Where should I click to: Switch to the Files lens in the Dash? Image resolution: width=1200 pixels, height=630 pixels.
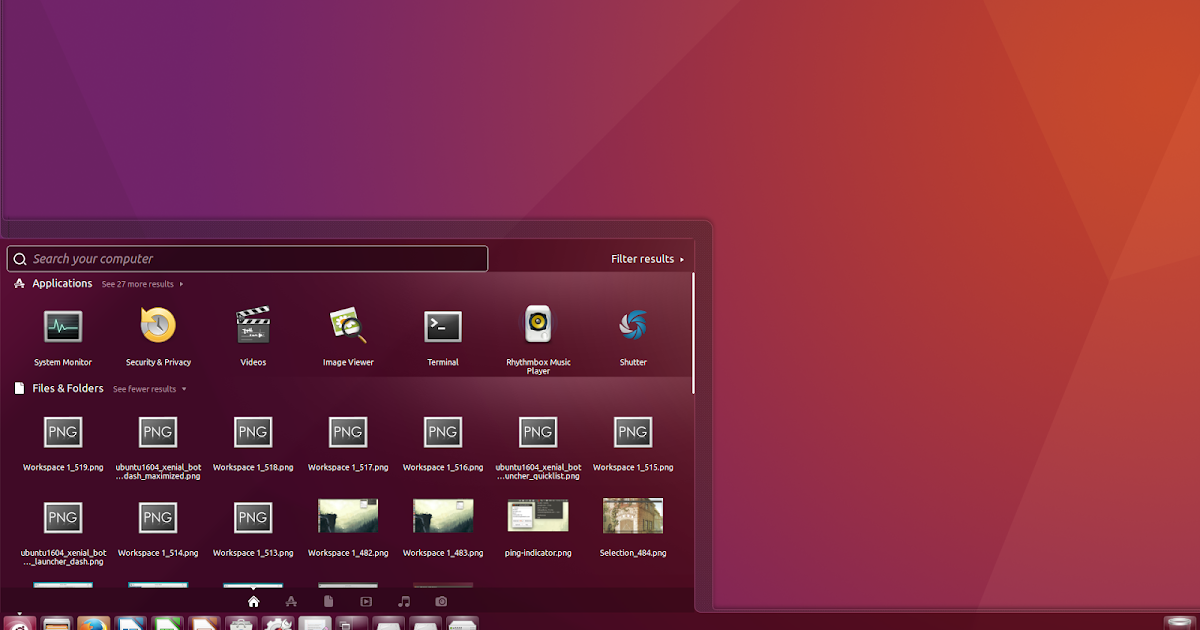pyautogui.click(x=329, y=600)
